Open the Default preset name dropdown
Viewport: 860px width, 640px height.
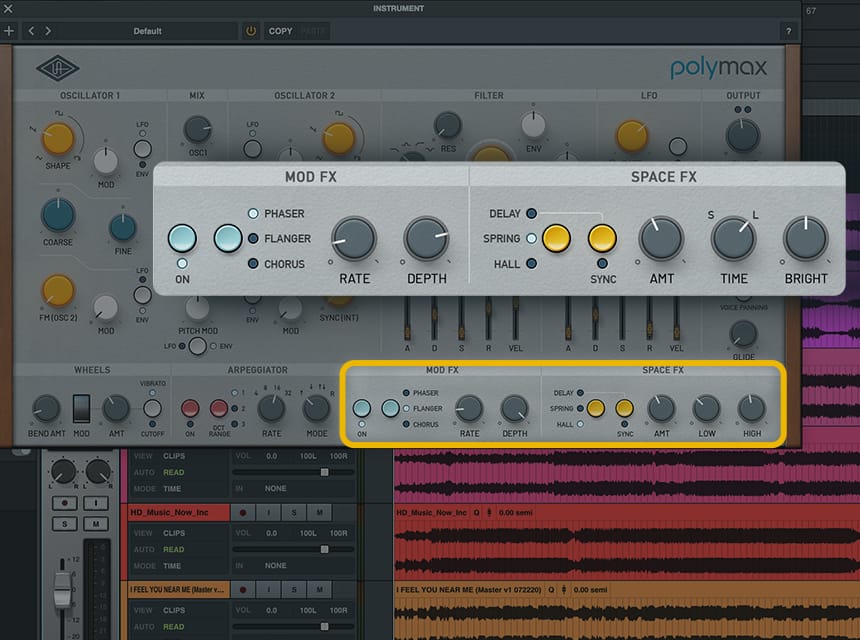point(148,31)
